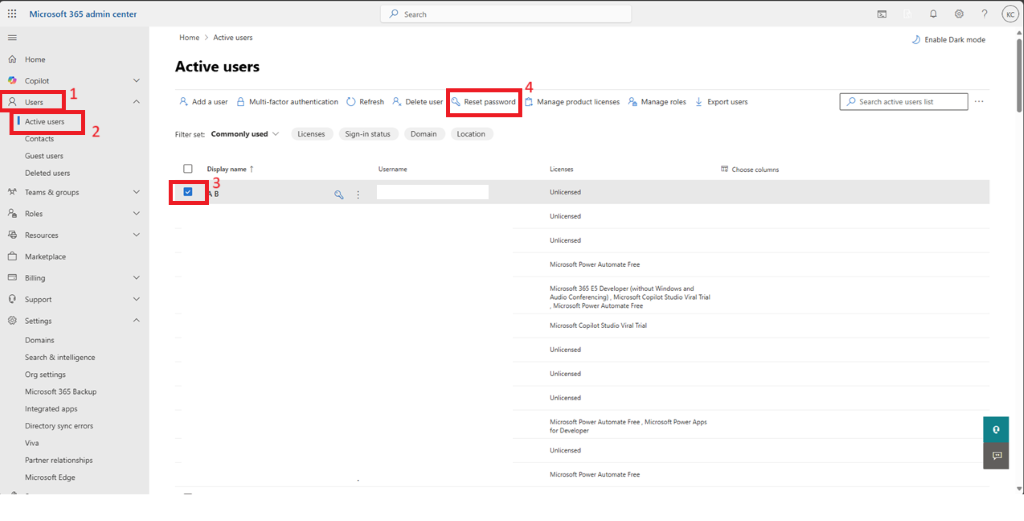Click Refresh in the toolbar
1024x521 pixels.
(x=365, y=102)
